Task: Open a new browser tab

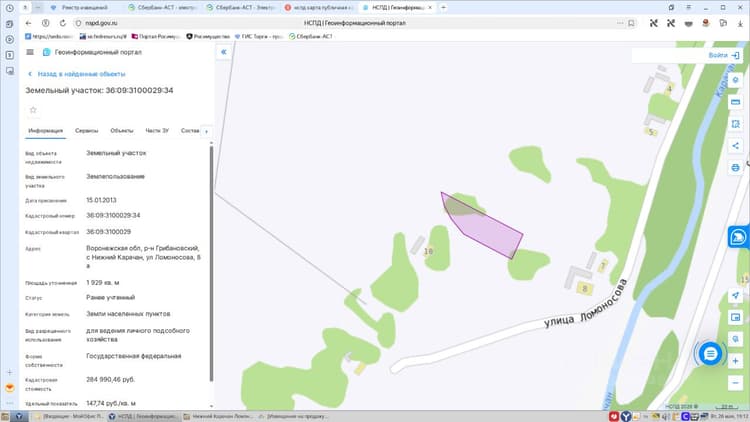Action: [443, 8]
